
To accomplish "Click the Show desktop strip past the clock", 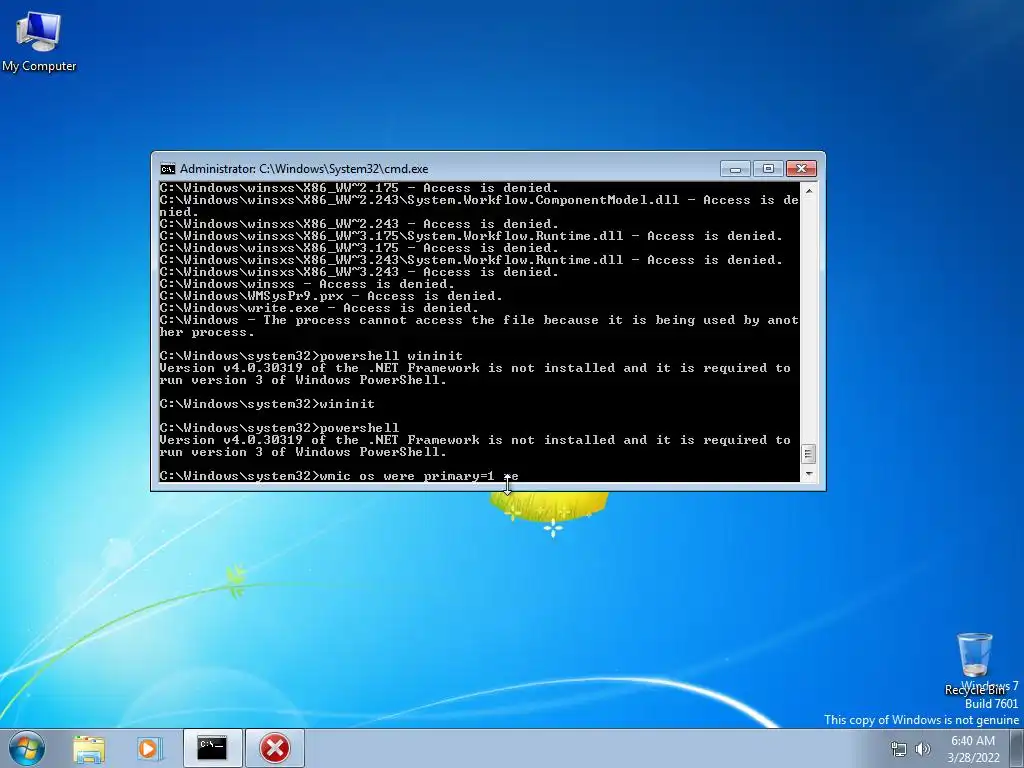I will point(1017,748).
